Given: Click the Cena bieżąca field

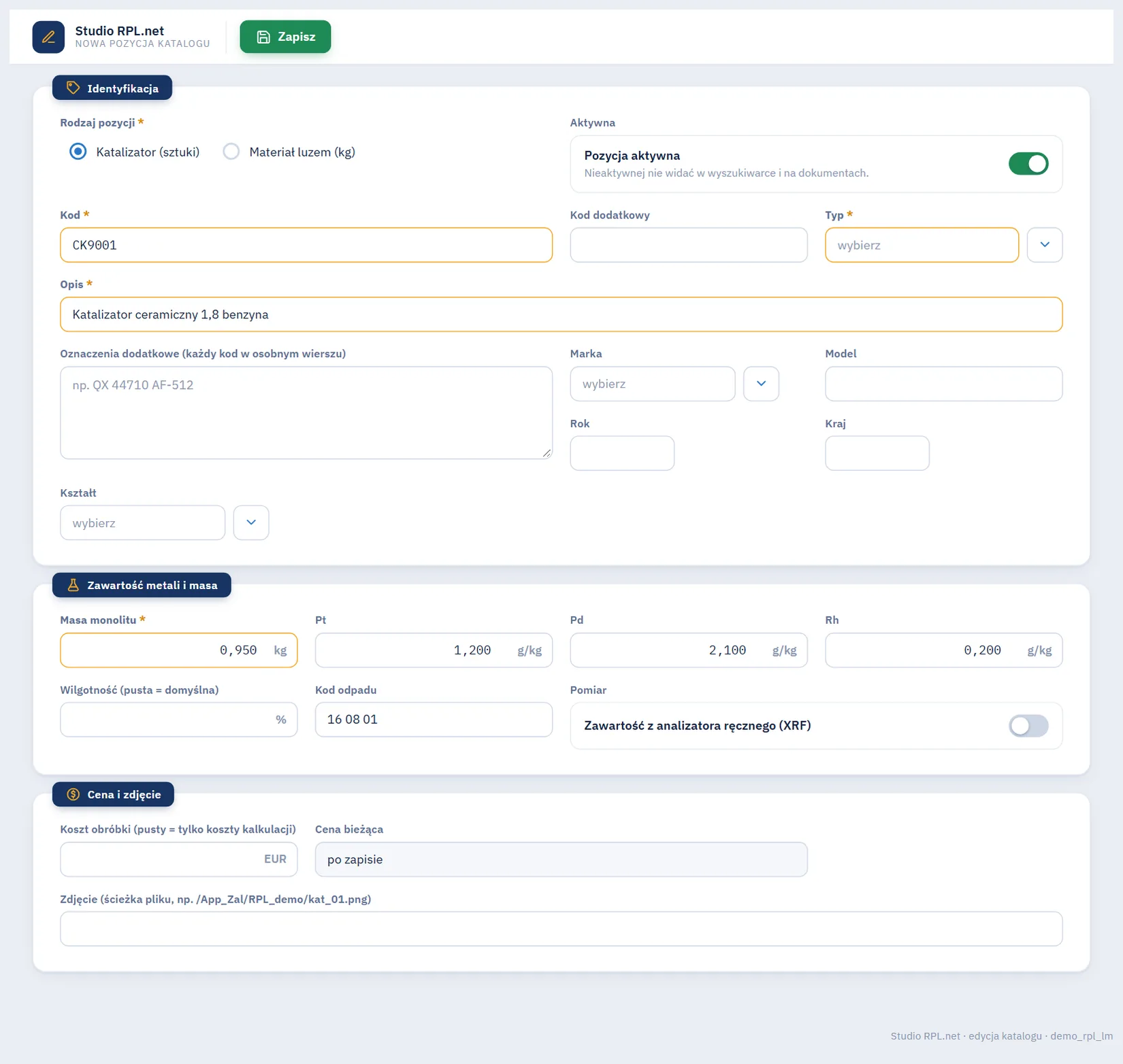Looking at the screenshot, I should pyautogui.click(x=561, y=859).
